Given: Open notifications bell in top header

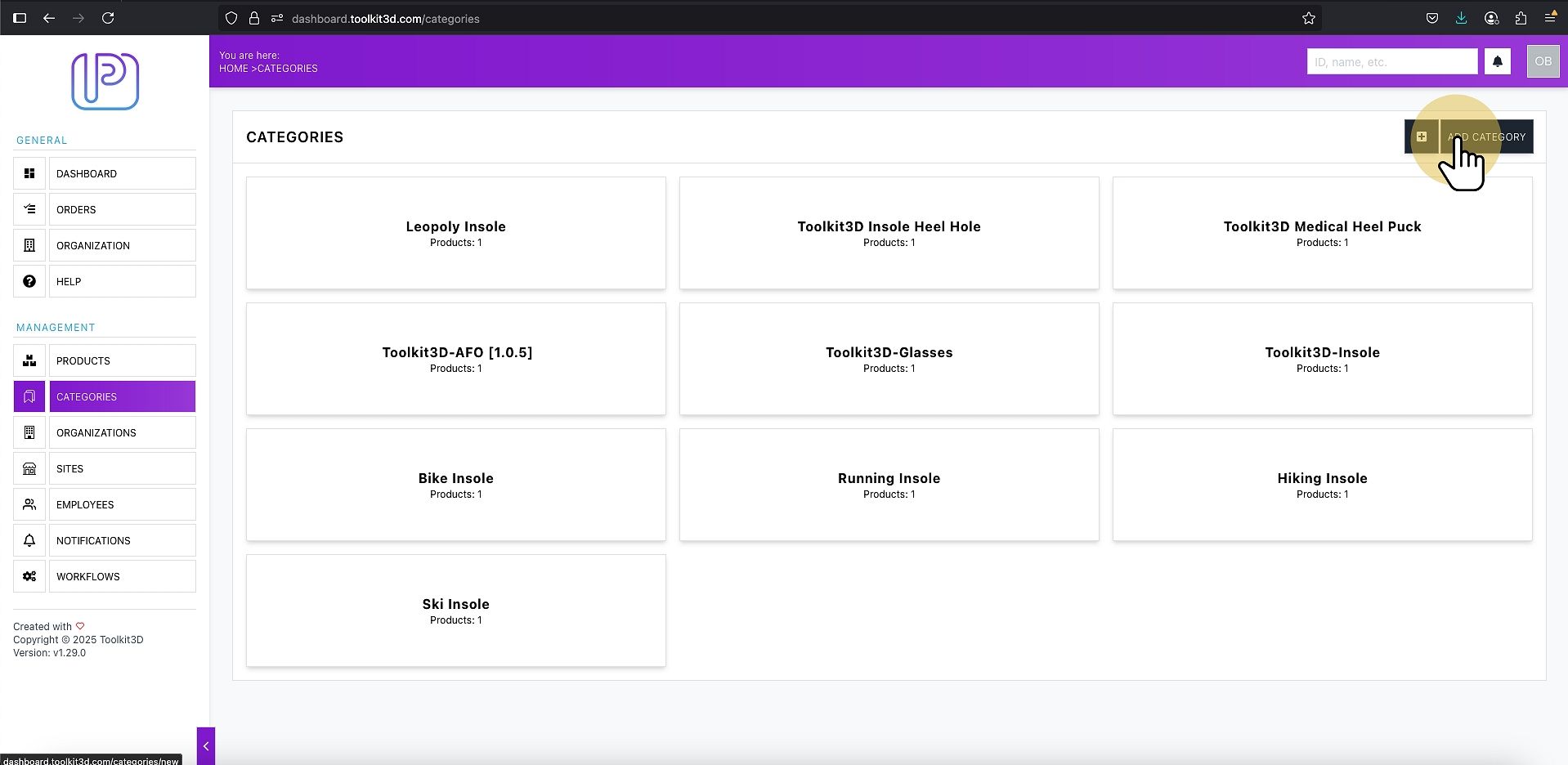Looking at the screenshot, I should tap(1497, 61).
